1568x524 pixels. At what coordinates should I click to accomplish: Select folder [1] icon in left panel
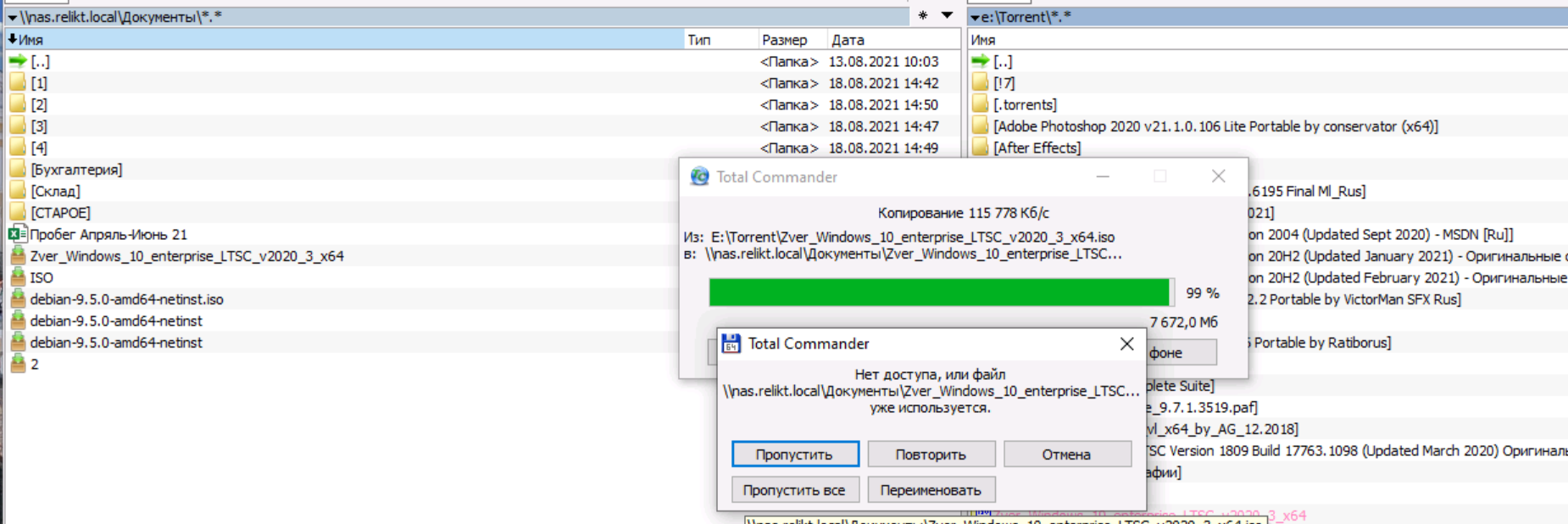[18, 82]
